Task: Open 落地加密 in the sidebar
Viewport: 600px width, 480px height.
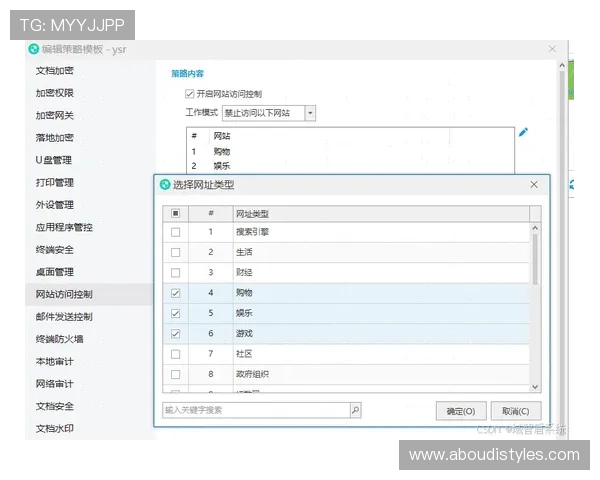Action: coord(55,138)
